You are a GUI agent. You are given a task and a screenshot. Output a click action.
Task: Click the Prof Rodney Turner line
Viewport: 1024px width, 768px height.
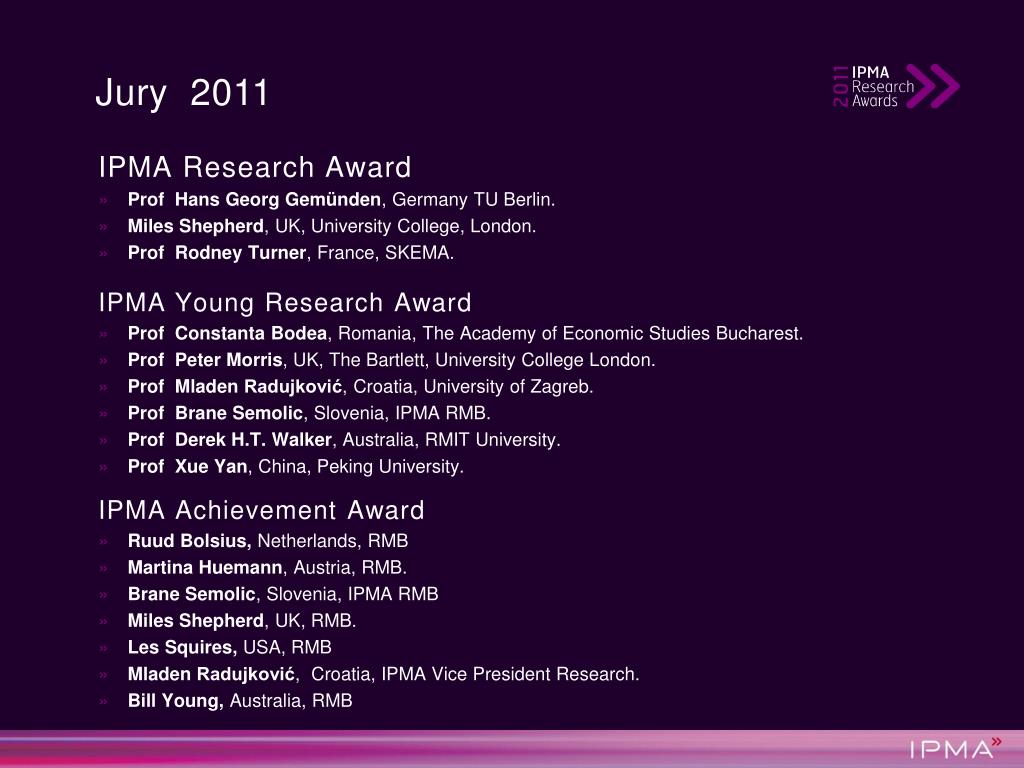tap(291, 253)
